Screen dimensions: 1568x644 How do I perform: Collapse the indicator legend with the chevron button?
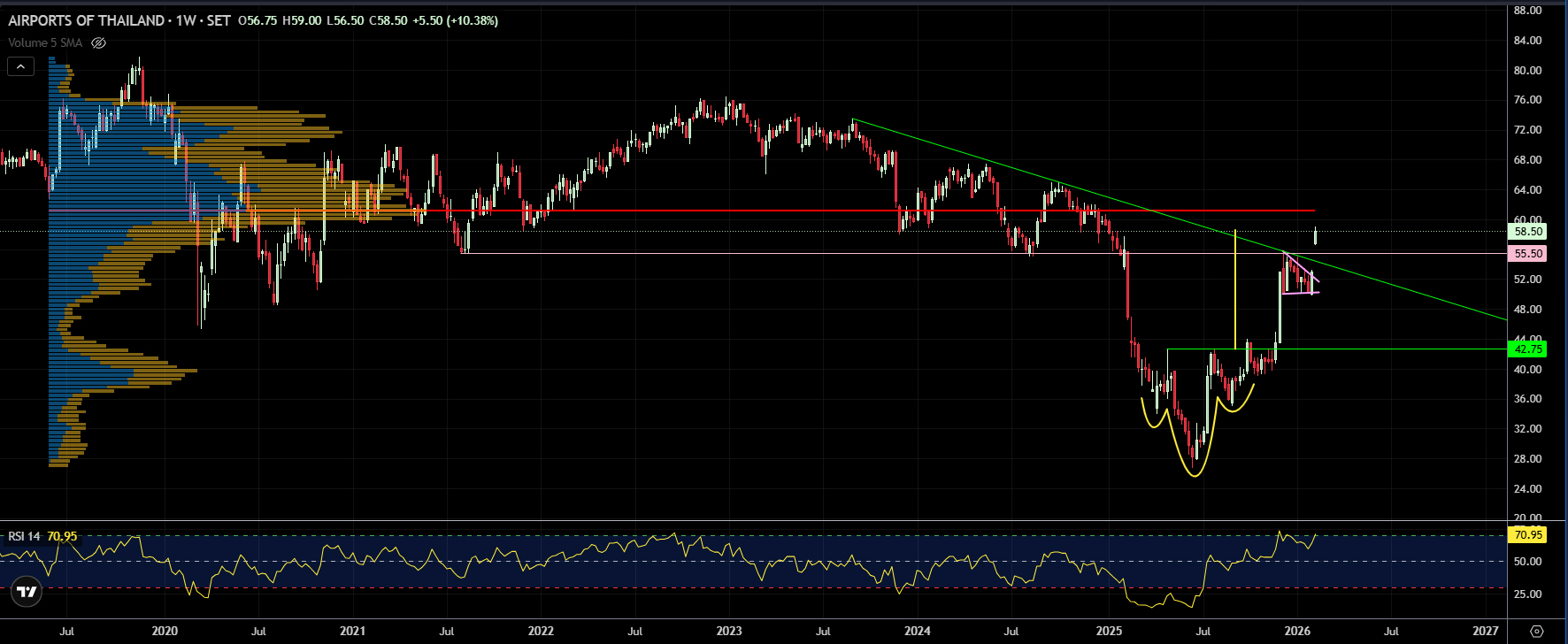(20, 66)
